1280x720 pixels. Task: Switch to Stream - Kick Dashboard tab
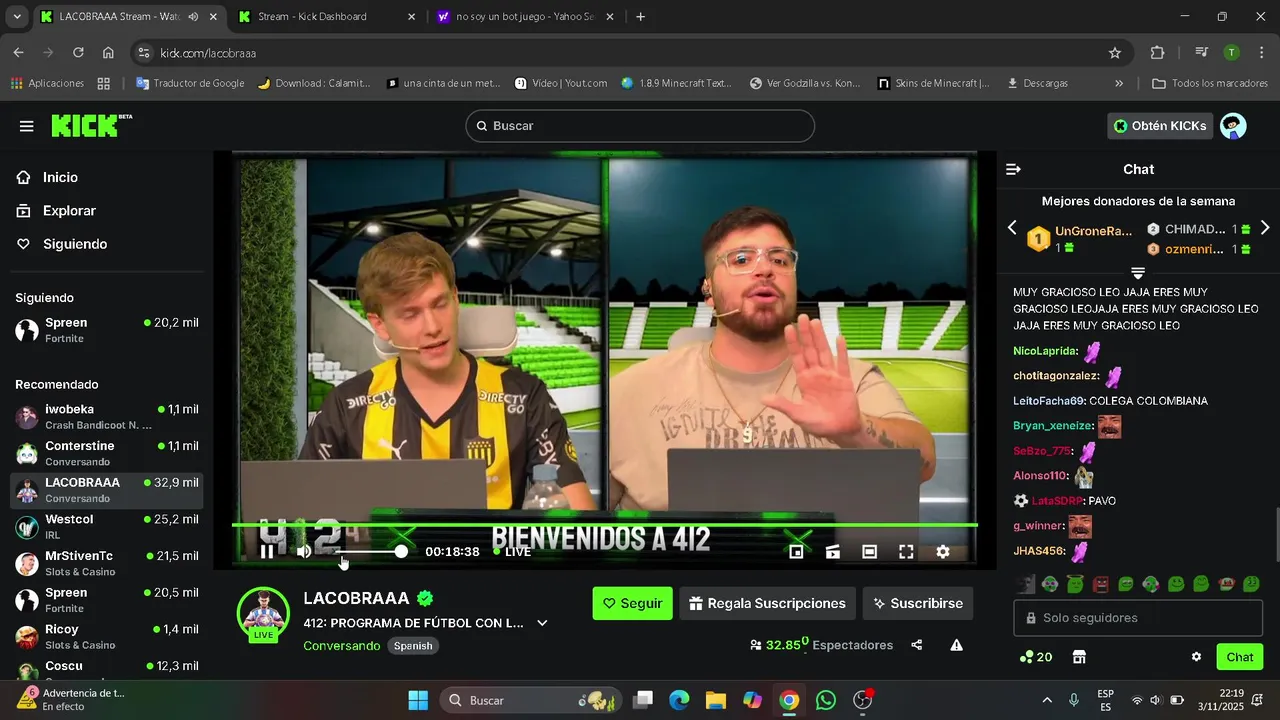pos(325,17)
